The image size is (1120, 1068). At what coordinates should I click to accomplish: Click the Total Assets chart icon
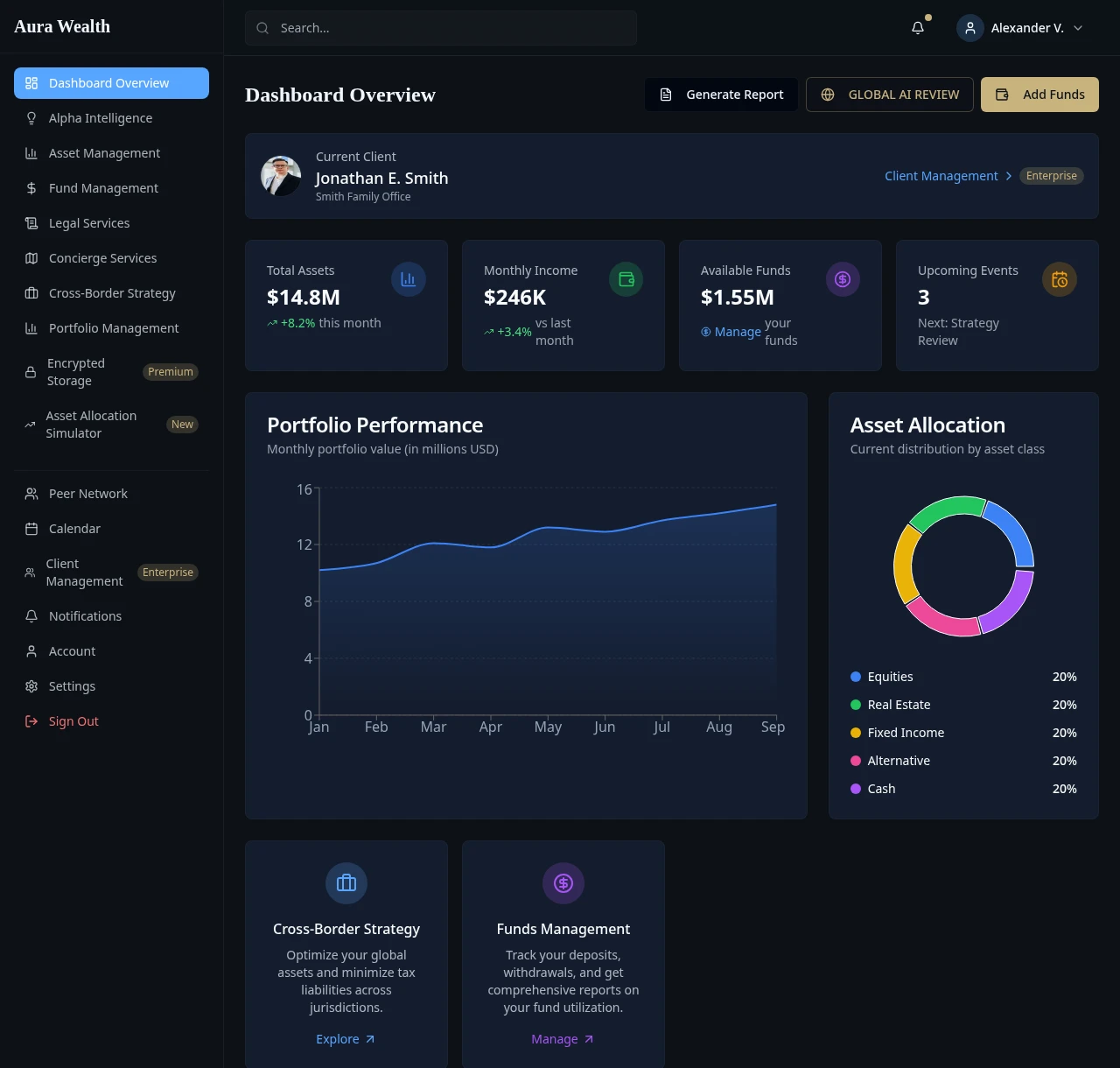pos(408,279)
